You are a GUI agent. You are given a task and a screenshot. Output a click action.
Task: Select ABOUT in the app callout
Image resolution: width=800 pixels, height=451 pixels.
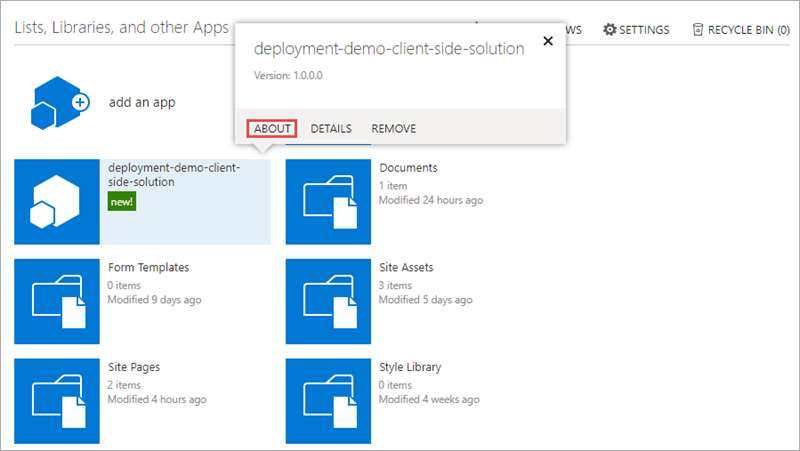coord(272,129)
